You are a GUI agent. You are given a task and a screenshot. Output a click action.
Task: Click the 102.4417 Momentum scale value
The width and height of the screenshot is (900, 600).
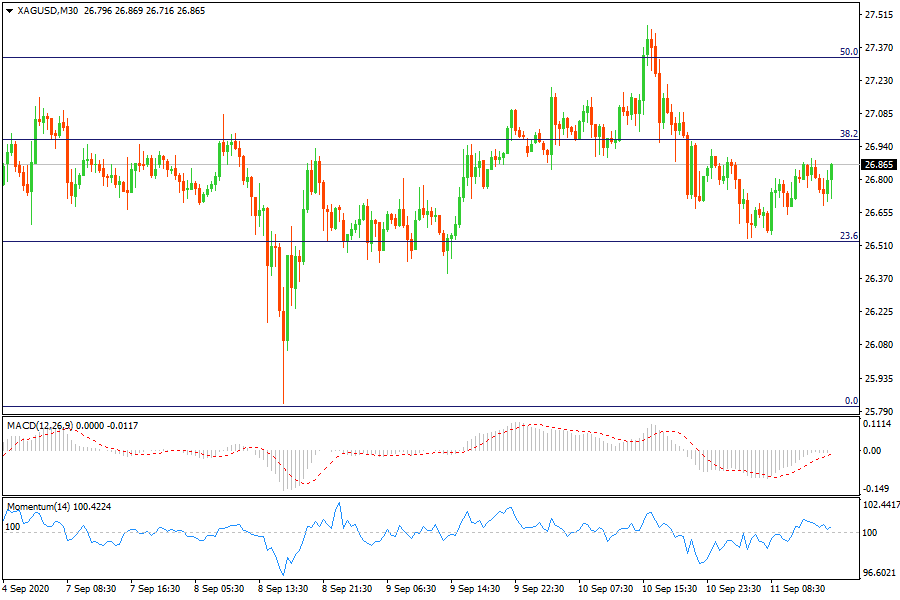[880, 505]
